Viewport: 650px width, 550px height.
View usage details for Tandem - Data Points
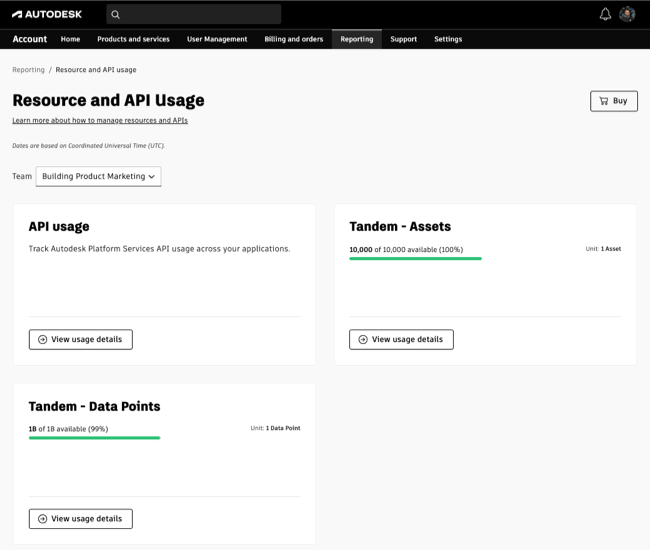point(81,519)
